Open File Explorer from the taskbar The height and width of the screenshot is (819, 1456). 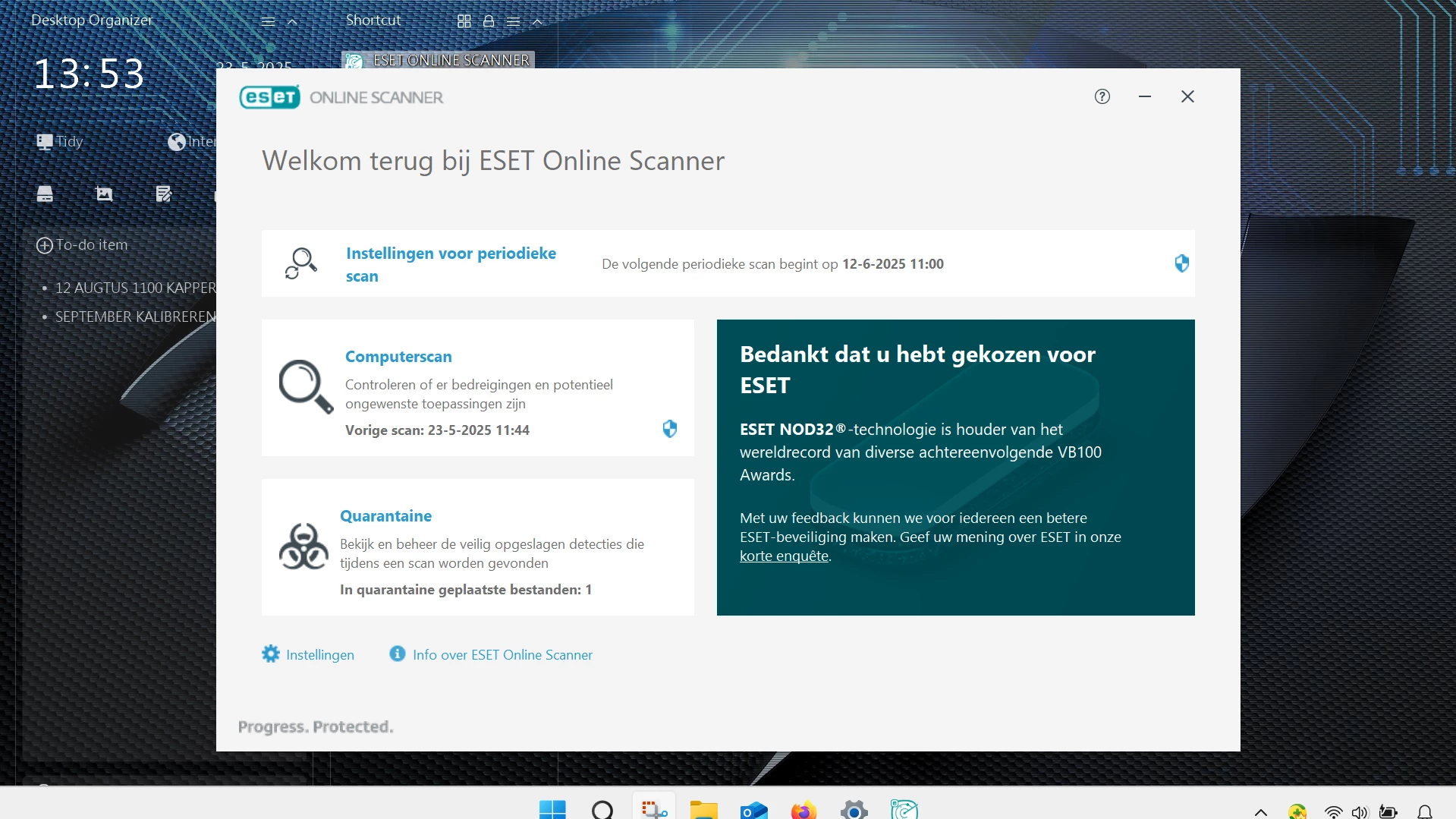coord(703,810)
